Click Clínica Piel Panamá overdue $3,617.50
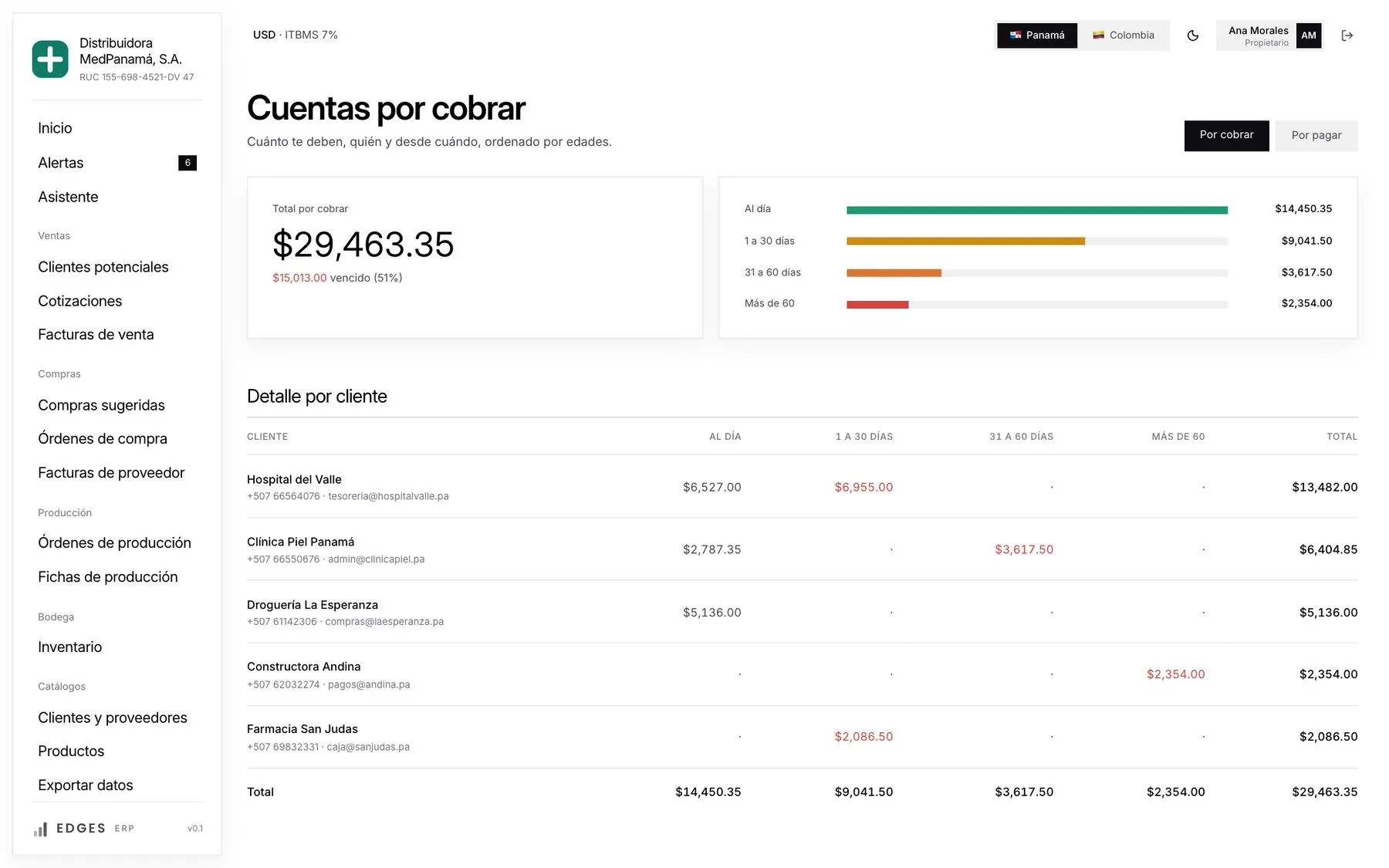 [x=1024, y=549]
